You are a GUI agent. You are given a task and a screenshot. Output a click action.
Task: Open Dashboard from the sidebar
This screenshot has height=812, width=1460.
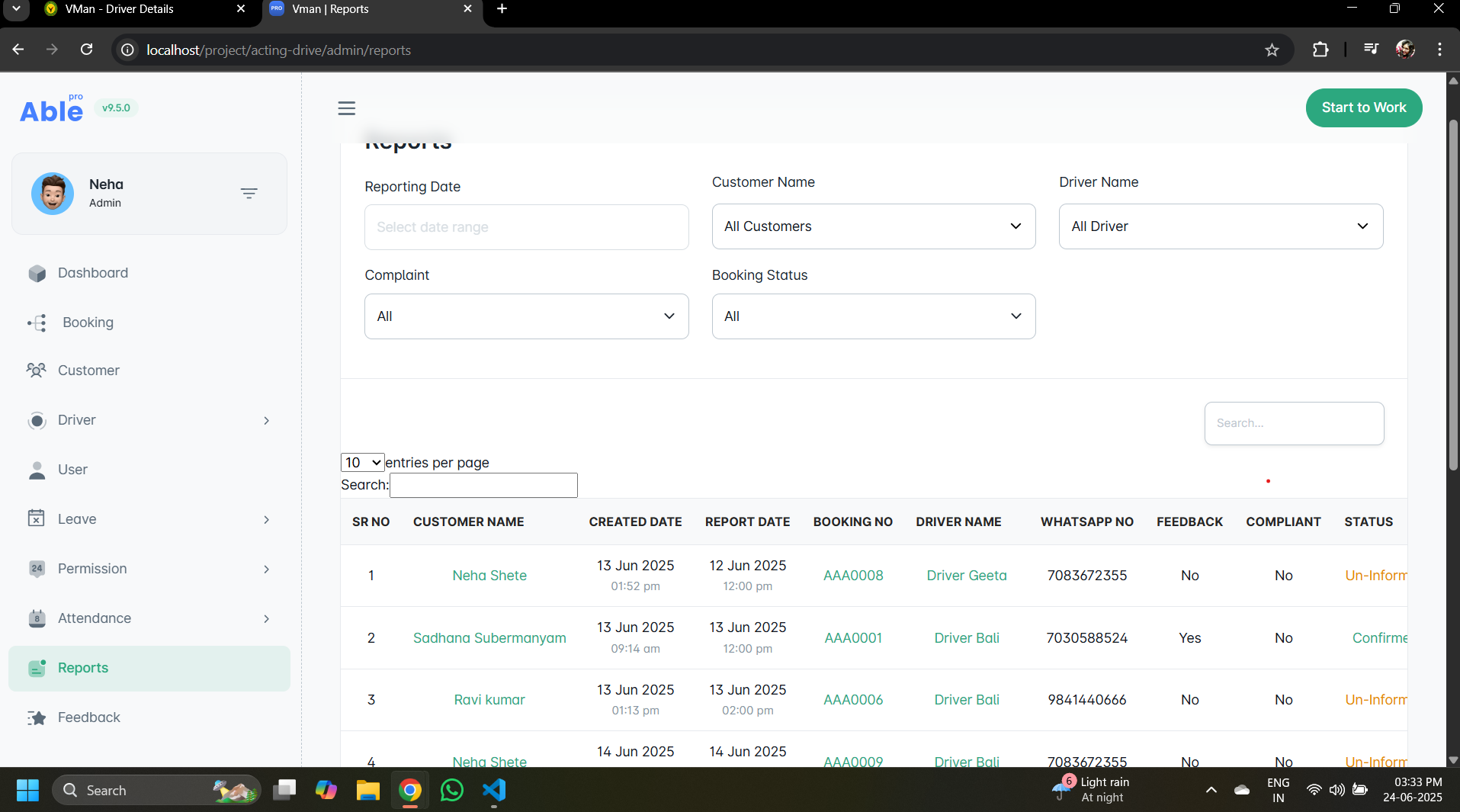point(92,273)
